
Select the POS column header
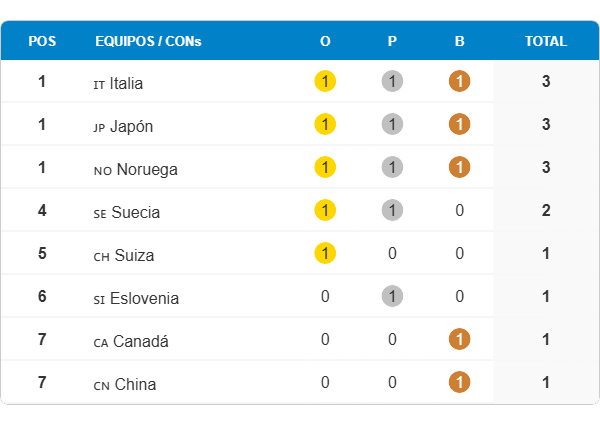pos(42,41)
